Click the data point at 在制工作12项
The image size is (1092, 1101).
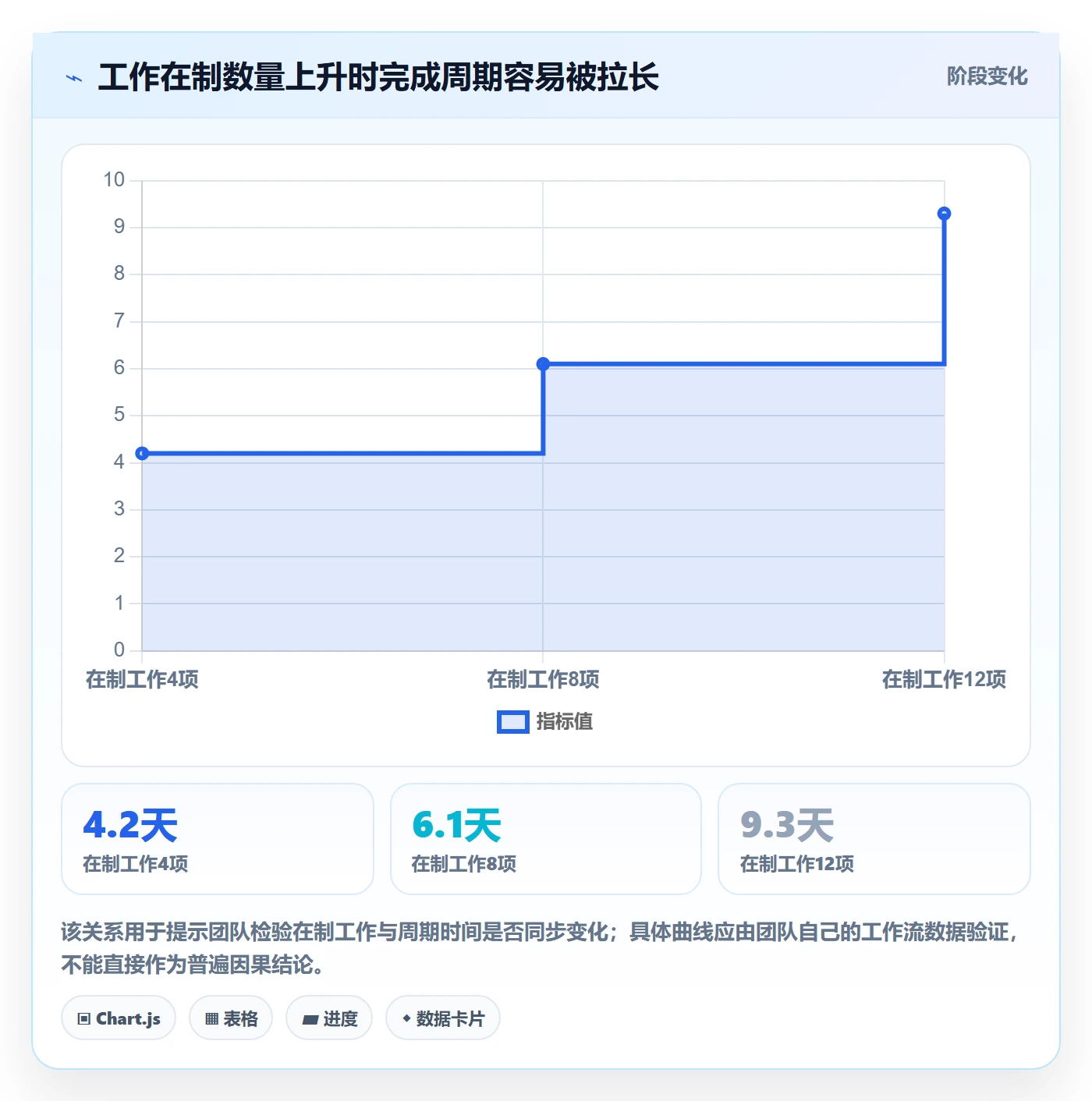coord(944,214)
